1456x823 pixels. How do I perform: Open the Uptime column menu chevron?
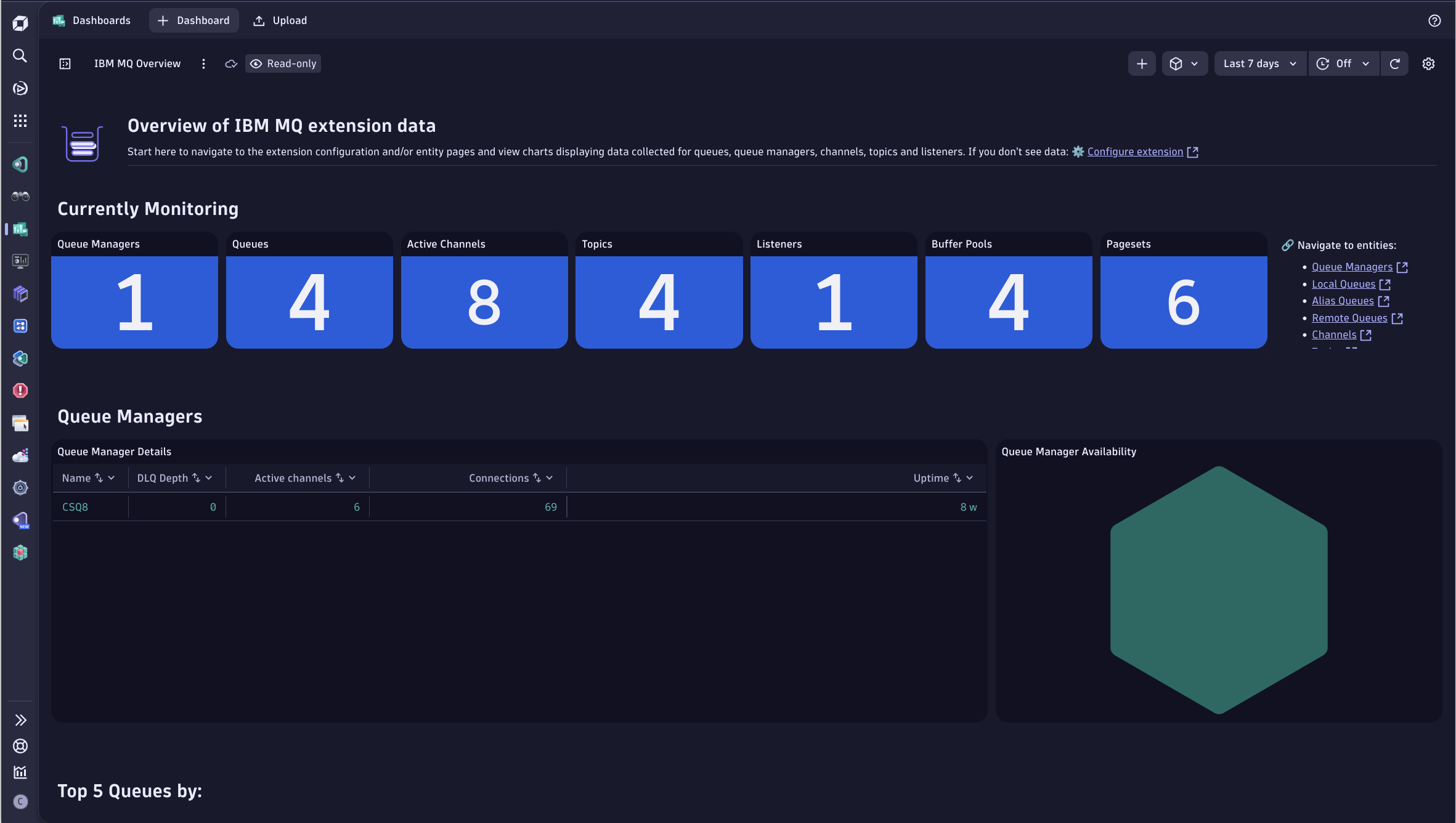pyautogui.click(x=970, y=478)
